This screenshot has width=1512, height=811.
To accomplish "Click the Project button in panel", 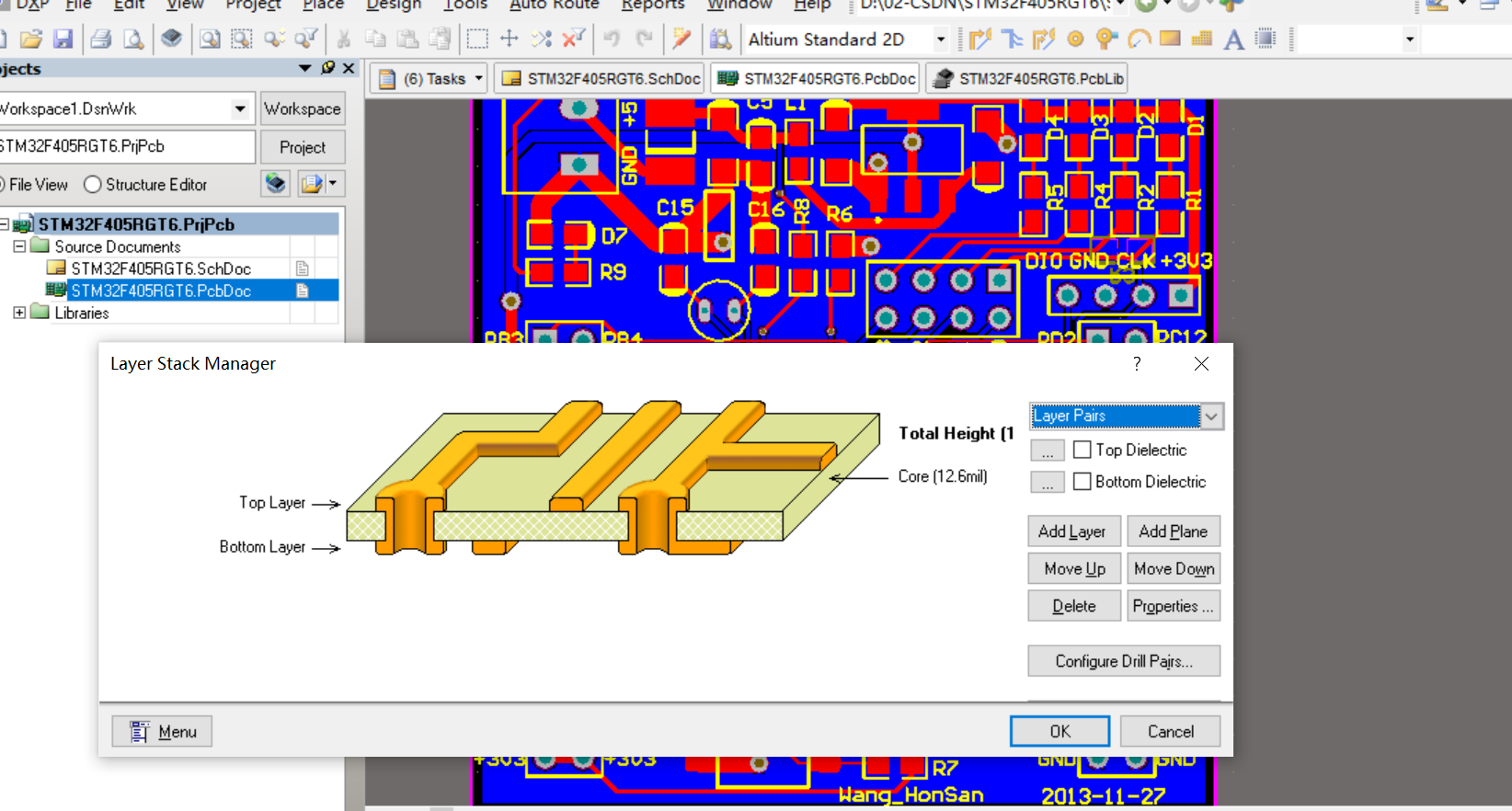I will pyautogui.click(x=303, y=147).
